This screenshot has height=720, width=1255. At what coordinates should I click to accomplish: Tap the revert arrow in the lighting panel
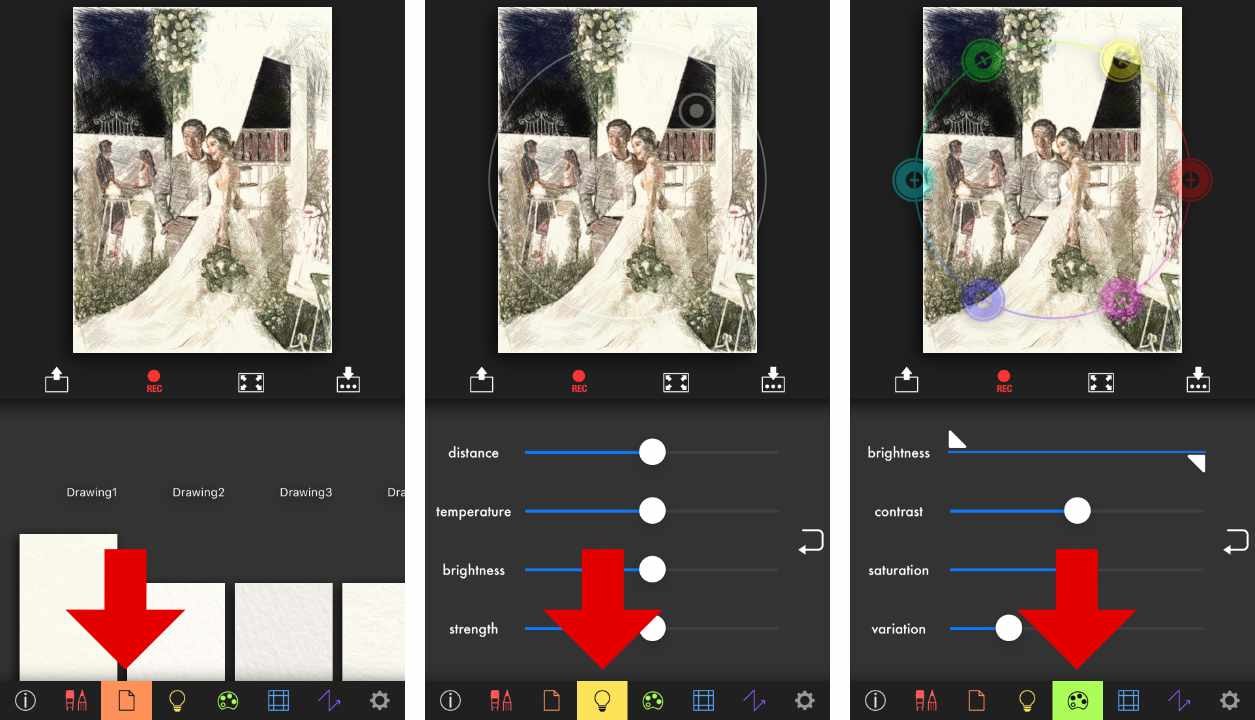(x=811, y=541)
